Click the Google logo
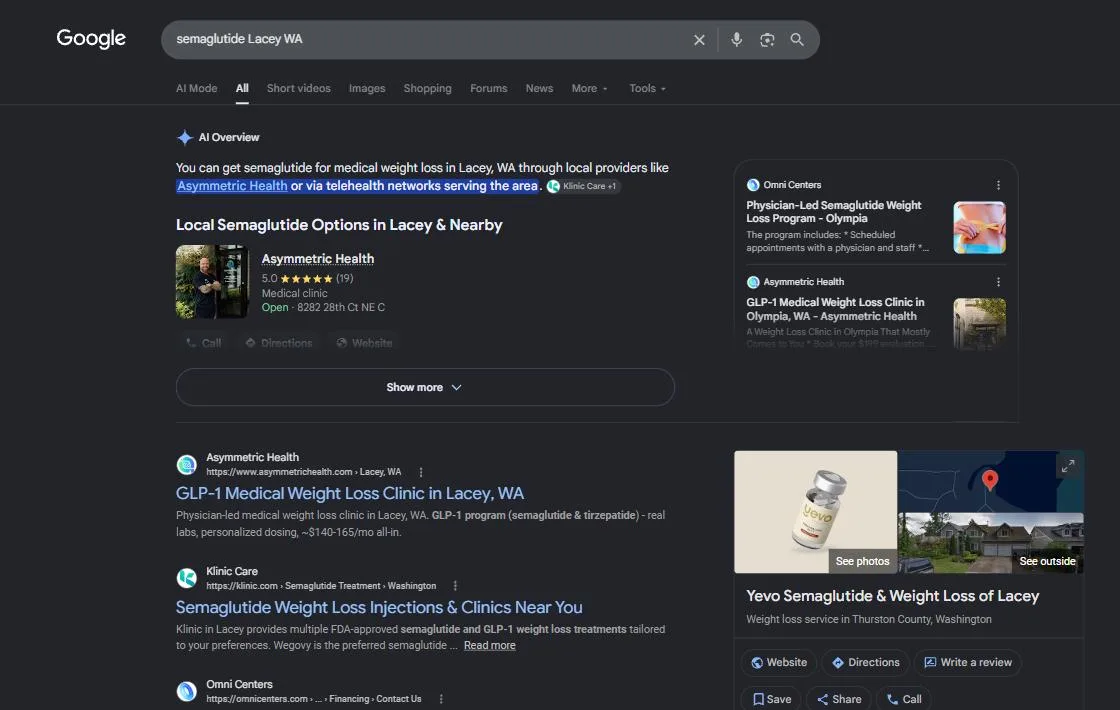This screenshot has width=1120, height=710. point(91,39)
